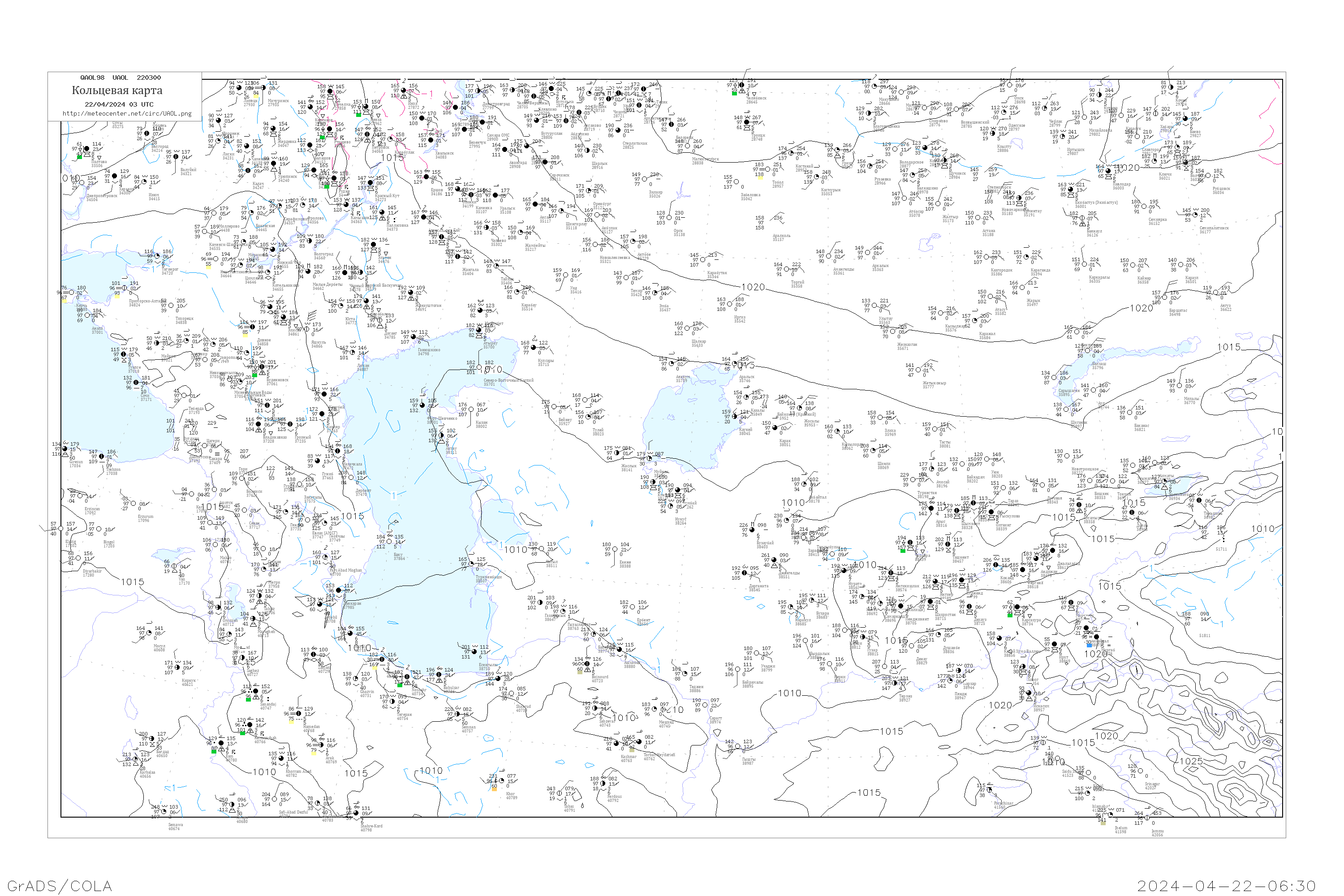Image resolution: width=1344 pixels, height=896 pixels.
Task: Click the Липецк station filled circle
Action: [239, 88]
